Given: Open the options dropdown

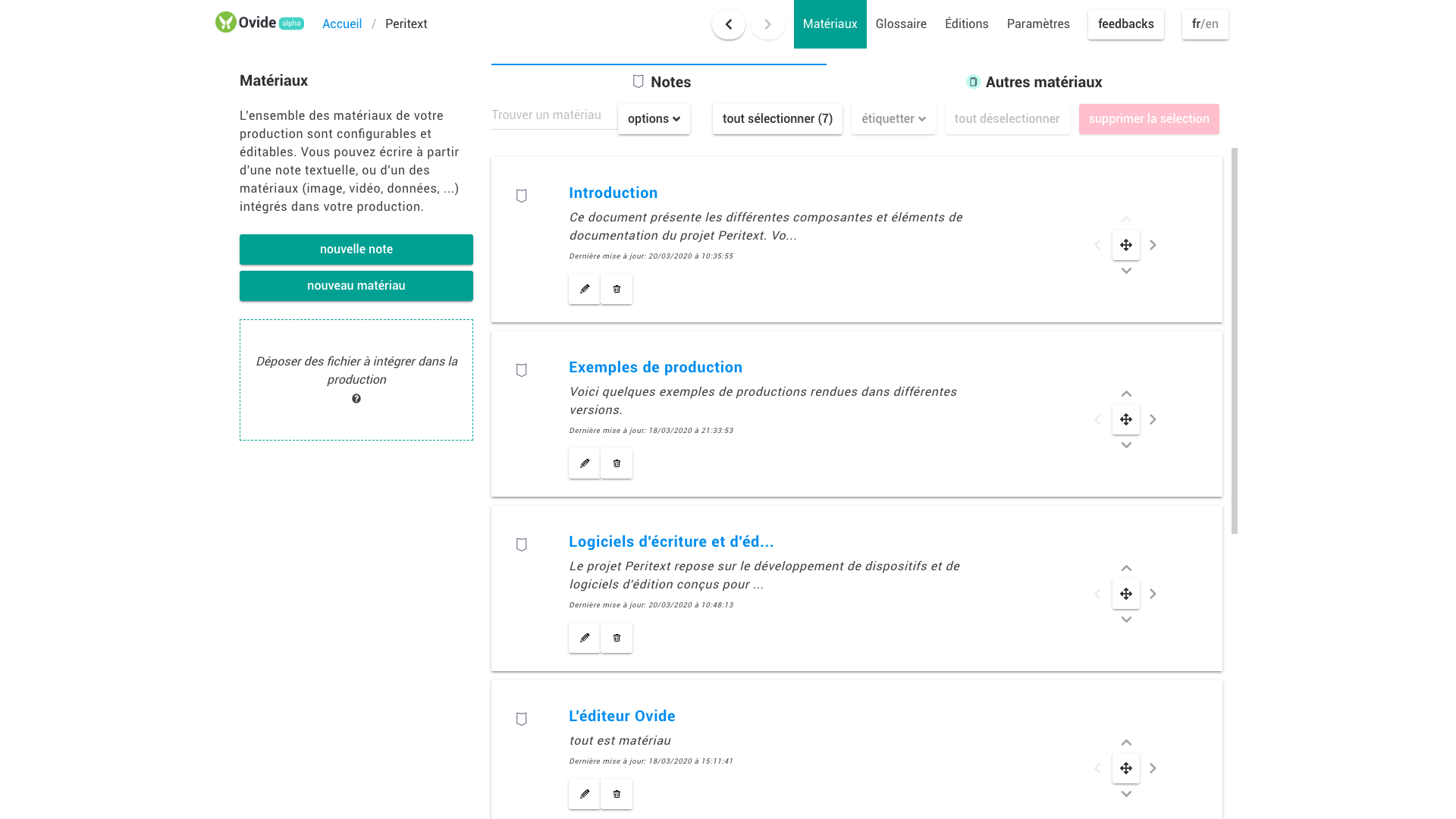Looking at the screenshot, I should 654,119.
